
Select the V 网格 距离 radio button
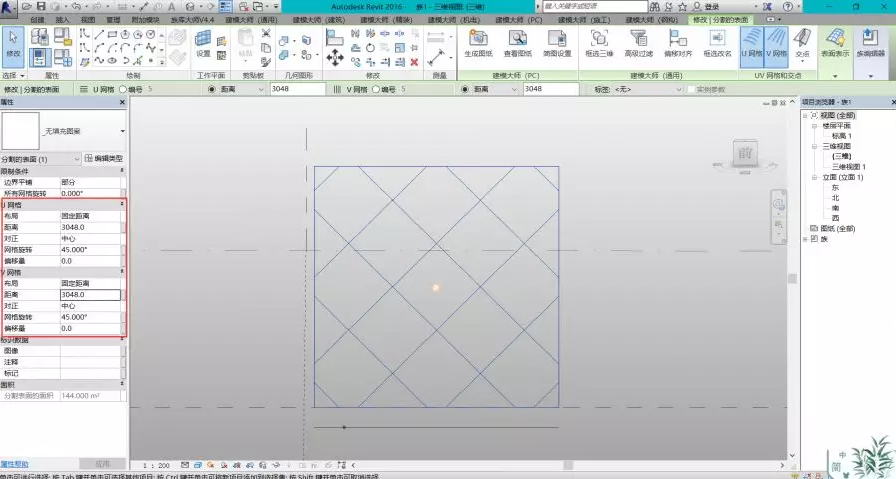pyautogui.click(x=465, y=89)
